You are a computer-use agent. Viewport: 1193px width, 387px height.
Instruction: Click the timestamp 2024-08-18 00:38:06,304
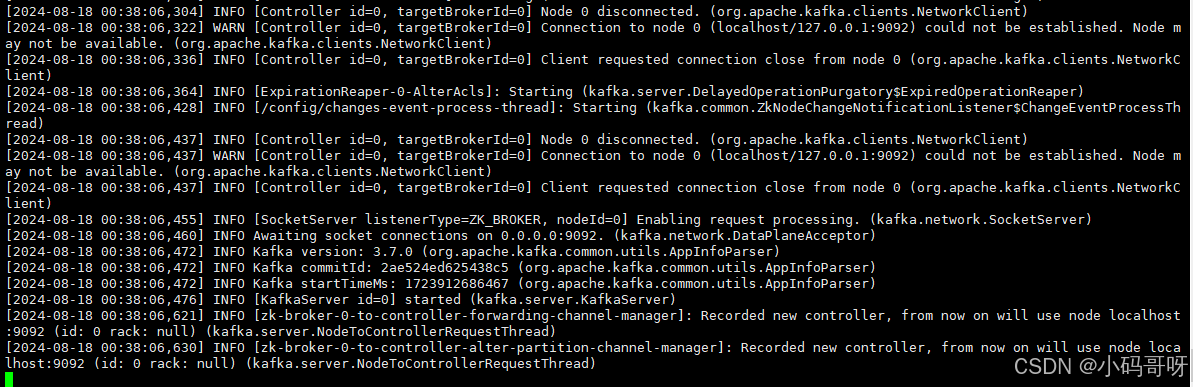point(105,11)
